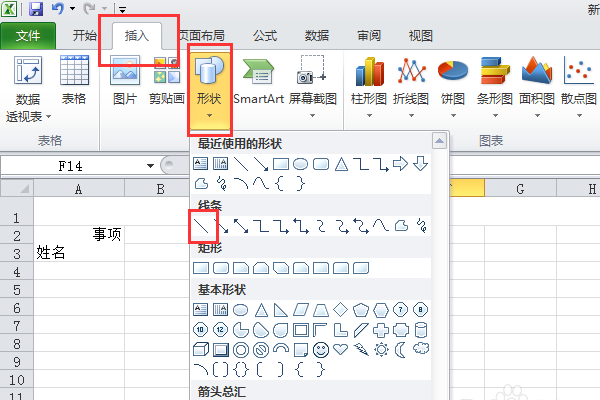Switch to the 插入 ribbon tab
The image size is (600, 400).
(x=137, y=36)
